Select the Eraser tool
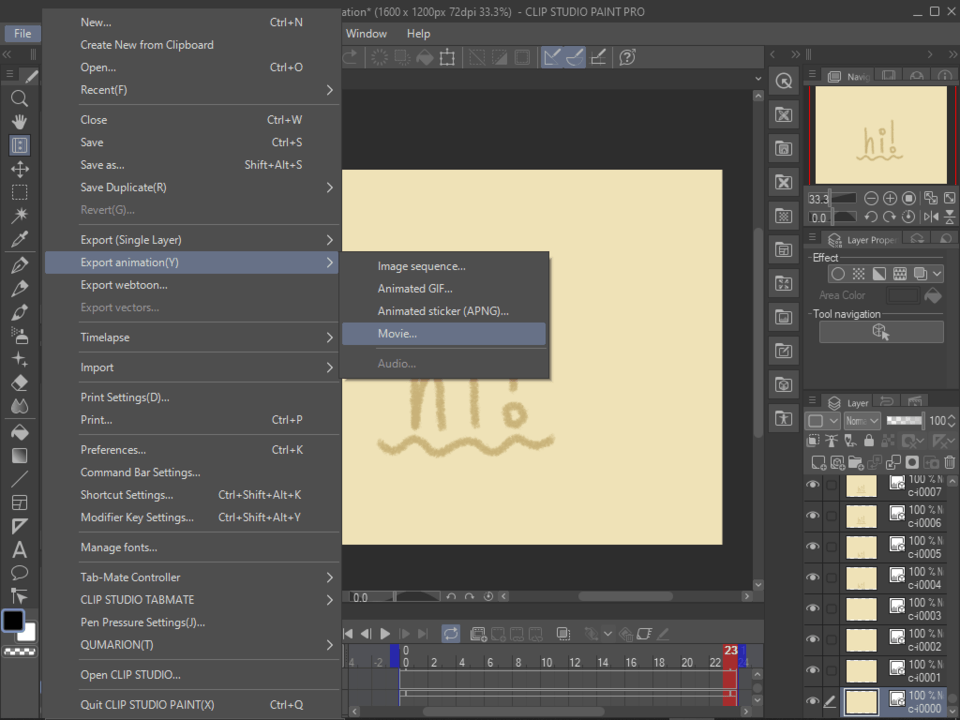Screen dimensions: 960x720 [x=19, y=382]
